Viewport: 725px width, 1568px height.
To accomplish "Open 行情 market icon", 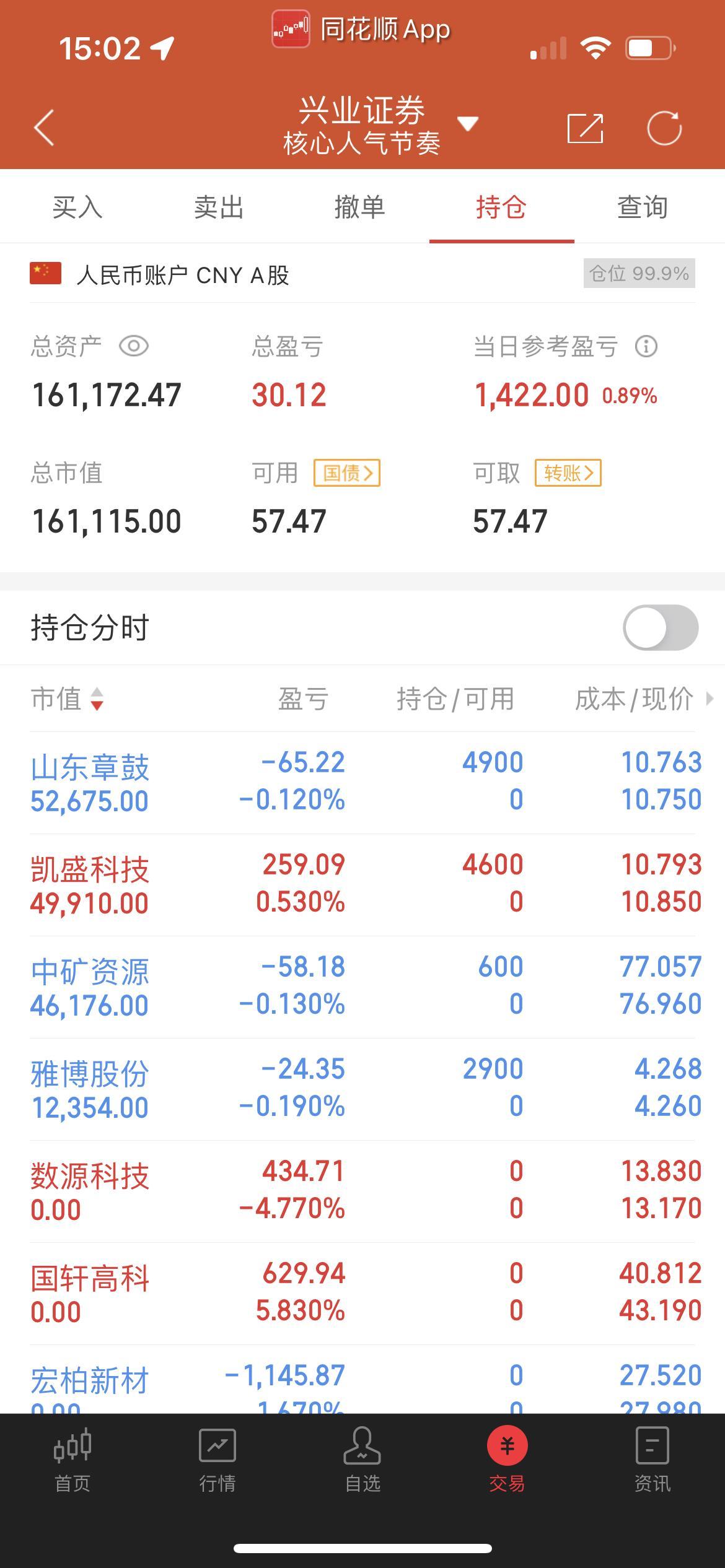I will (217, 1461).
